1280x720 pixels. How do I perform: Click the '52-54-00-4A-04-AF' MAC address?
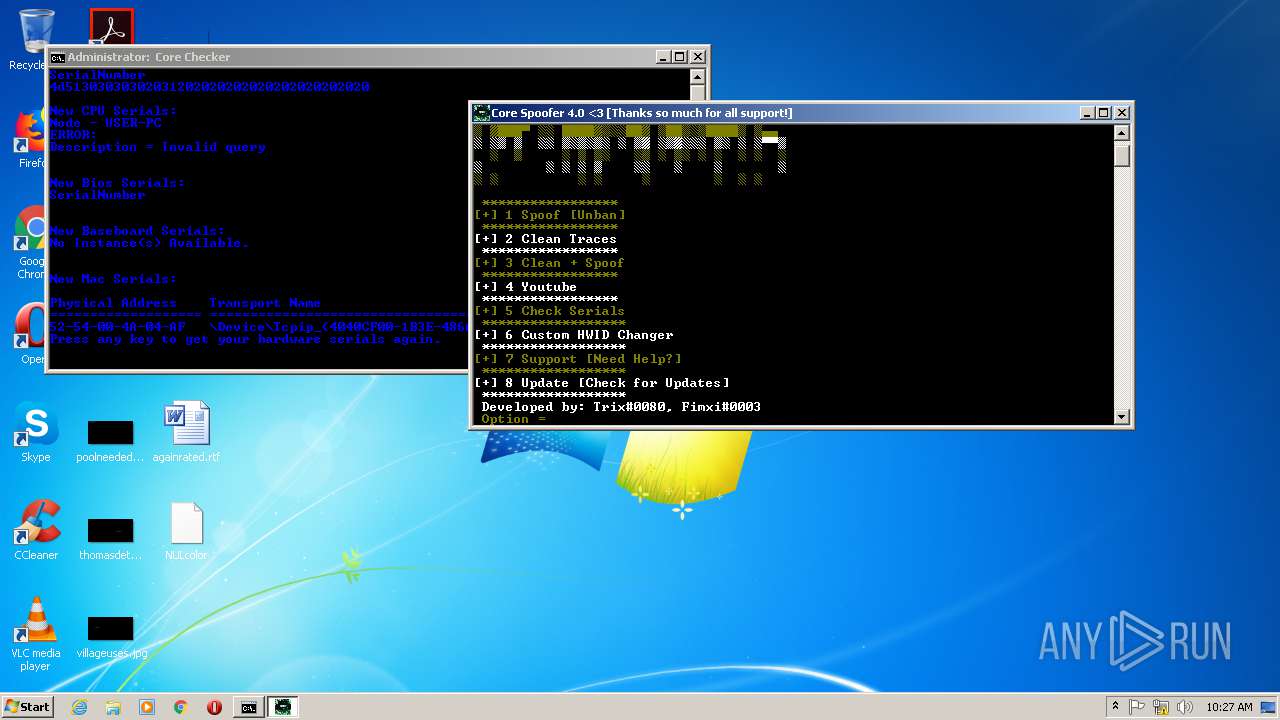[117, 327]
